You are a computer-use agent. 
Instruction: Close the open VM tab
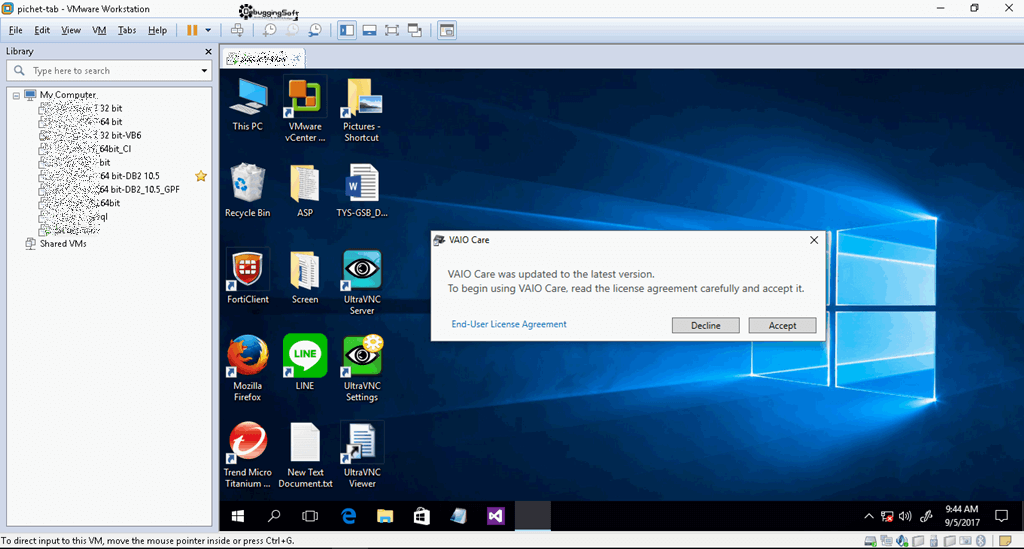[x=298, y=59]
